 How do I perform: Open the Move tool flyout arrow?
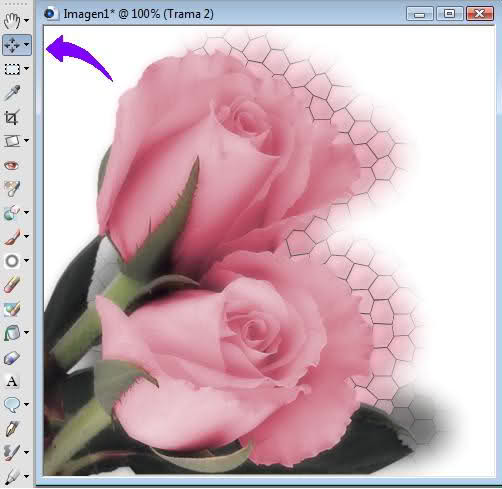click(x=26, y=44)
